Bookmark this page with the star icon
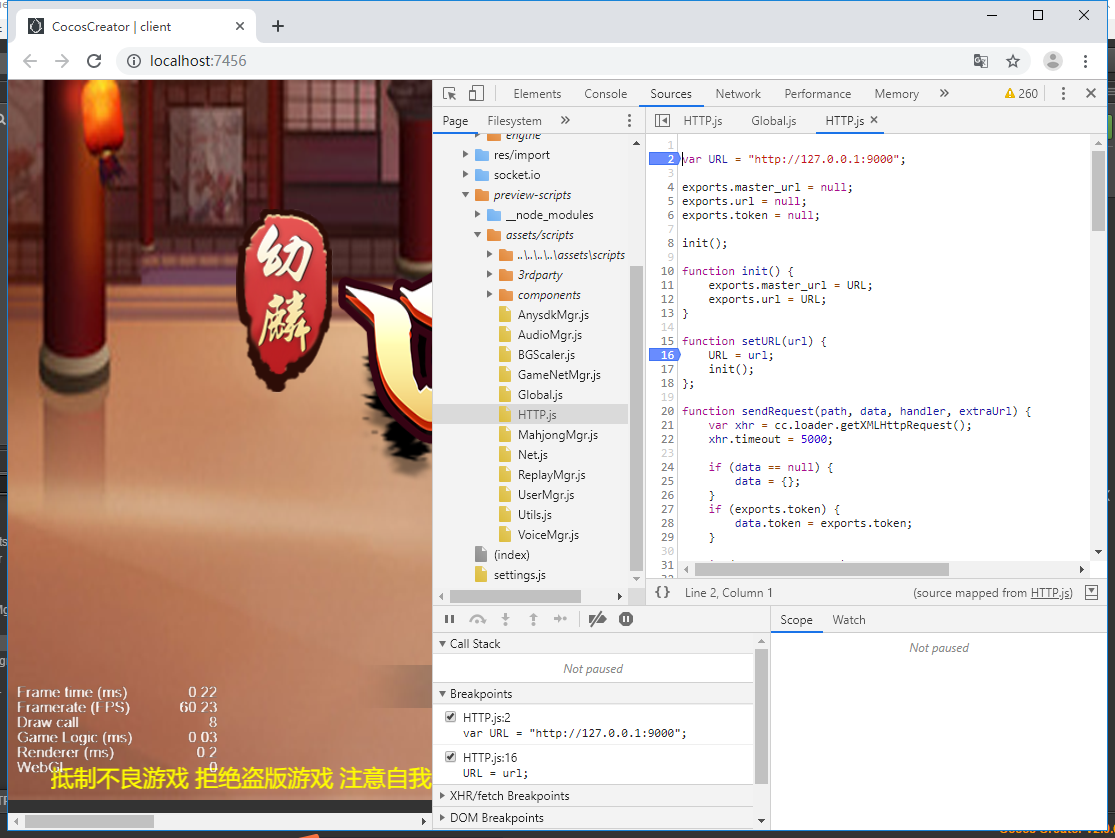Image resolution: width=1115 pixels, height=838 pixels. click(1013, 61)
